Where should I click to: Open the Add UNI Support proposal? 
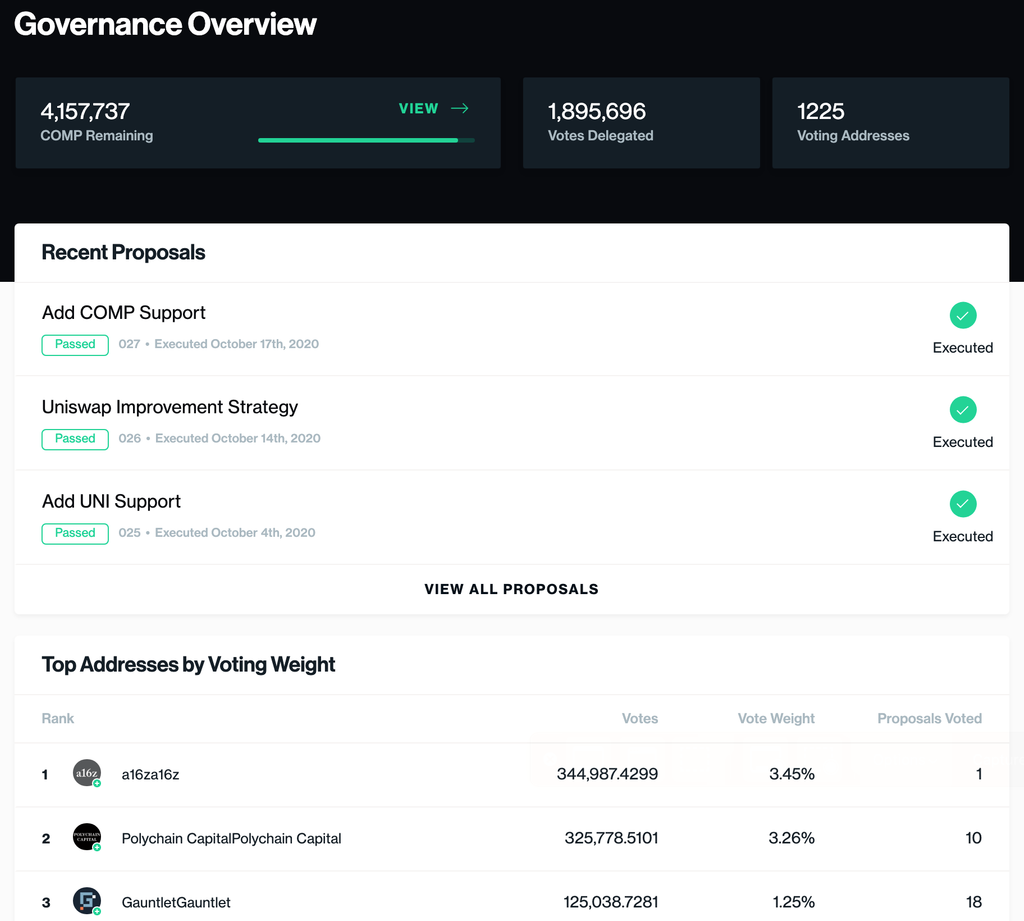[111, 501]
